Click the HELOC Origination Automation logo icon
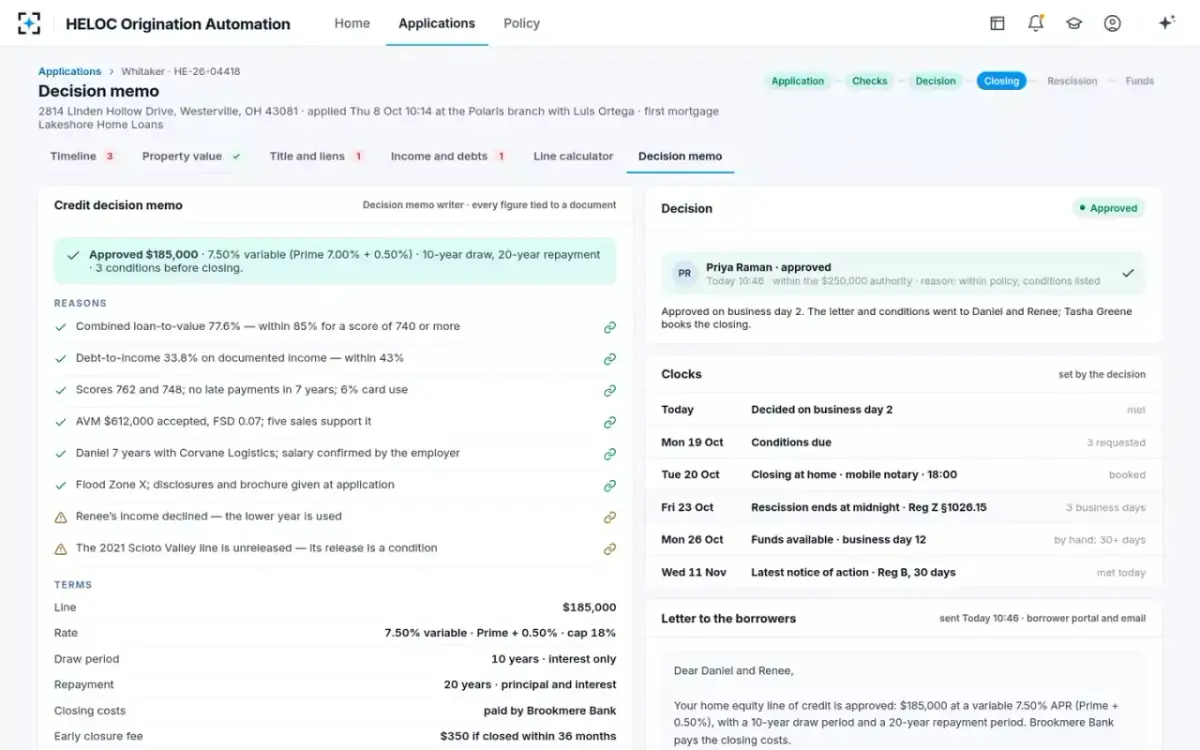Screen dimensions: 1200x750 pyautogui.click(x=30, y=23)
